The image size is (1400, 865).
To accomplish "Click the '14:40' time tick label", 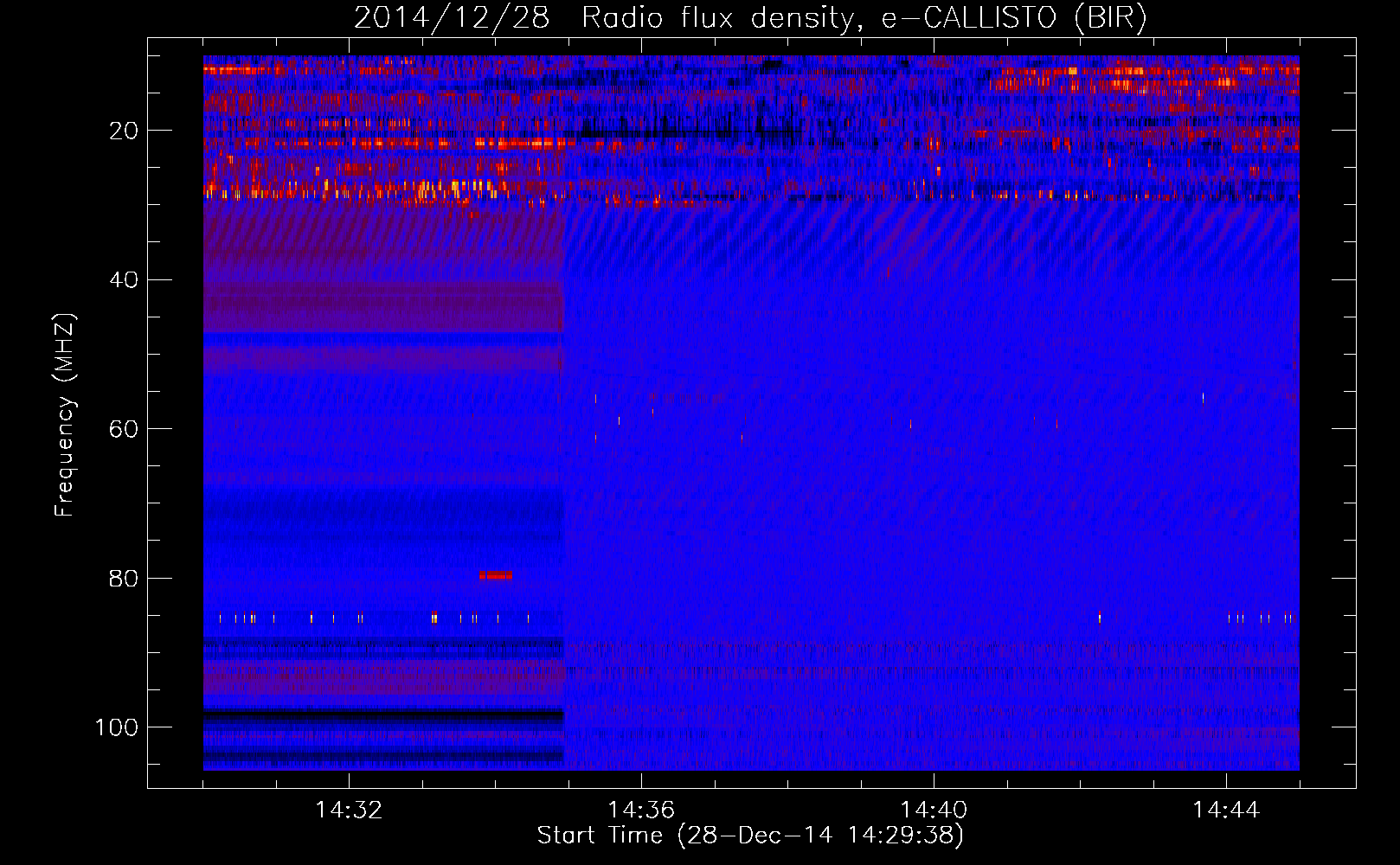I will click(934, 811).
